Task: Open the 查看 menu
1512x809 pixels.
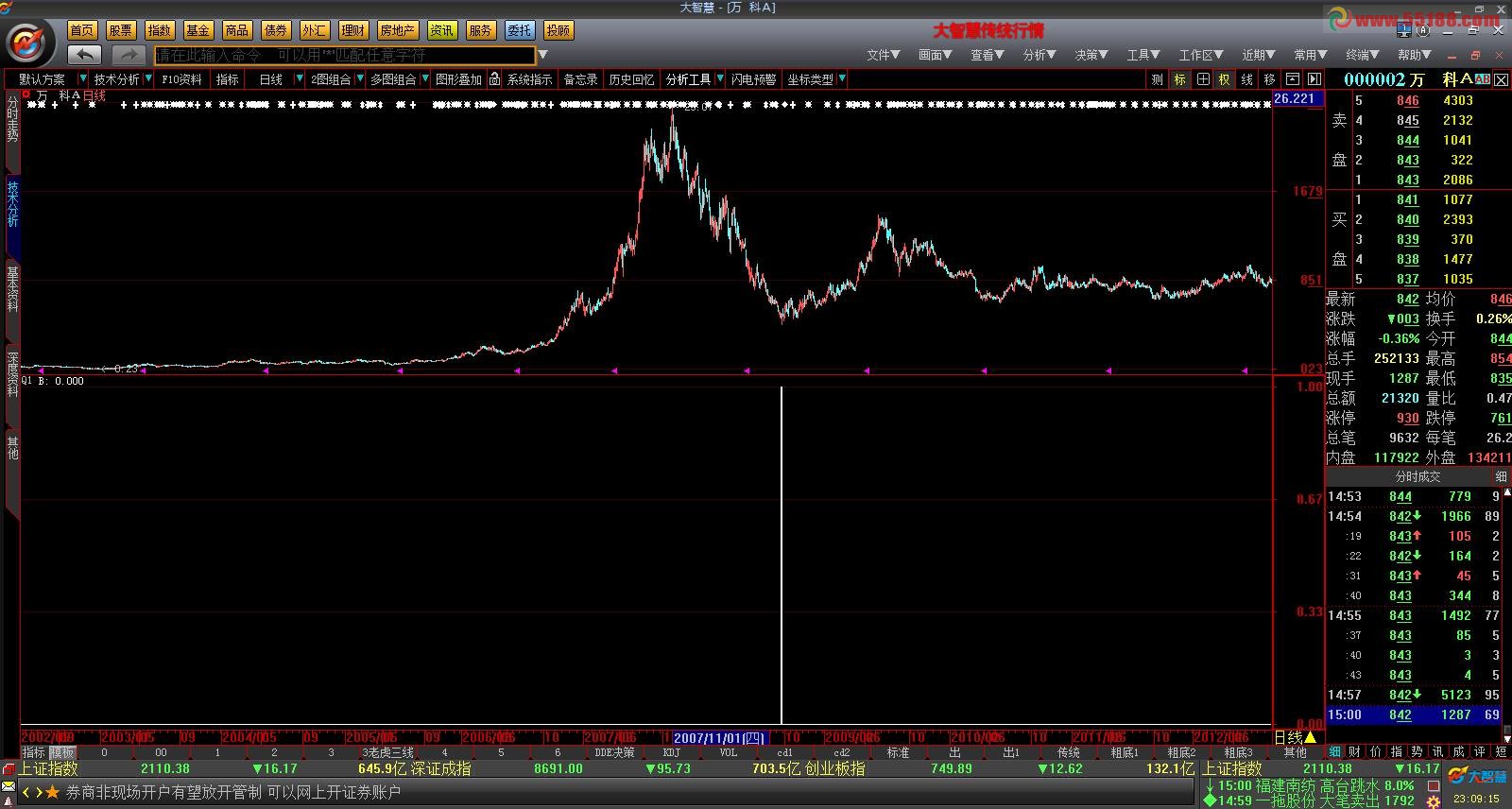Action: click(987, 55)
